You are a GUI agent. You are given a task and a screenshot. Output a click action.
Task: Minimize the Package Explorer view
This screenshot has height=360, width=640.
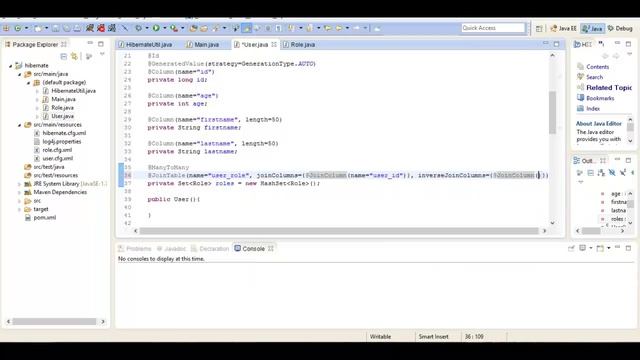tap(90, 43)
